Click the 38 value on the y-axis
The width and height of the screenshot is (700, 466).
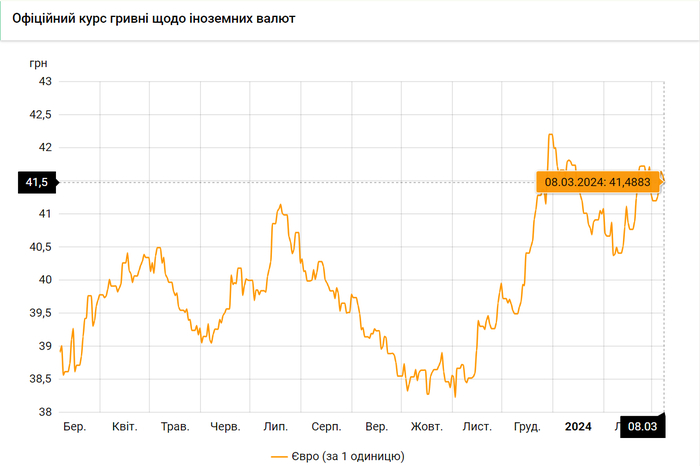[x=45, y=412]
